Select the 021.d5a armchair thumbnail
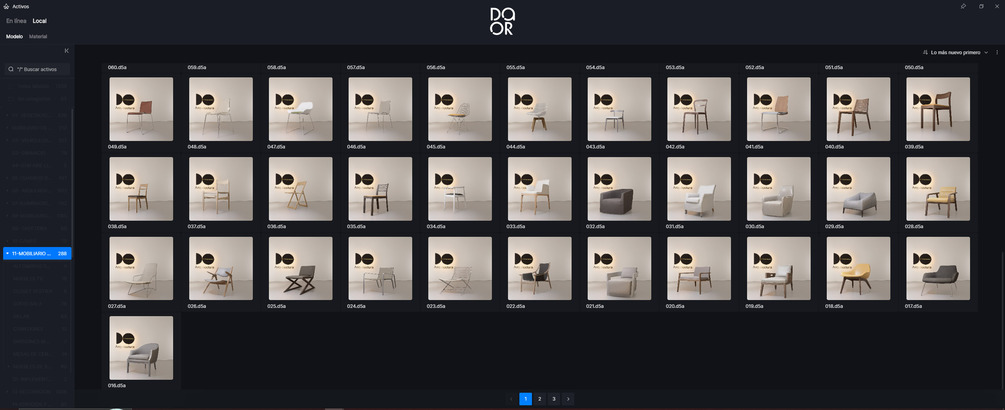Screen dimensions: 1005x410 point(619,268)
